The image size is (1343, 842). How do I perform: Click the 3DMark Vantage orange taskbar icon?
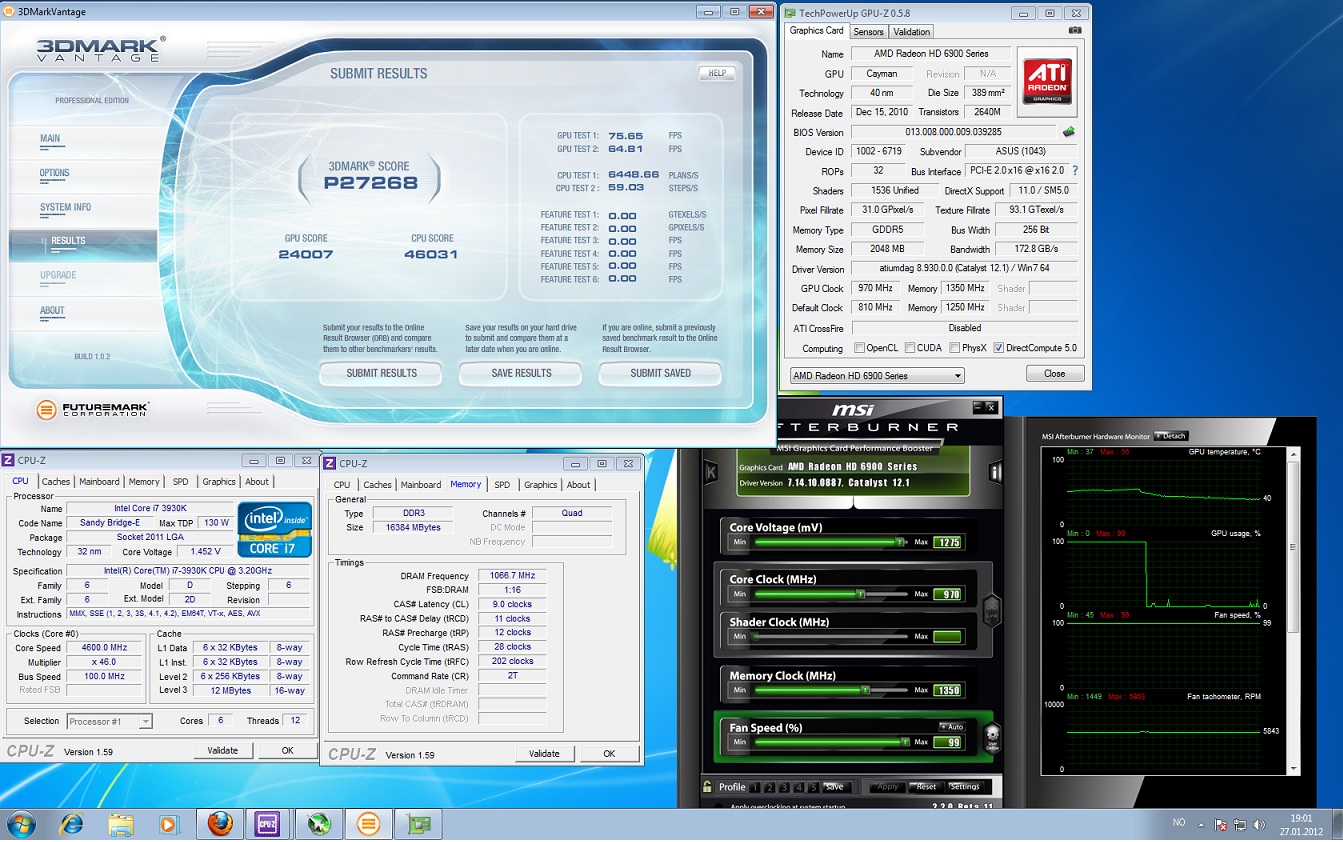coord(368,825)
